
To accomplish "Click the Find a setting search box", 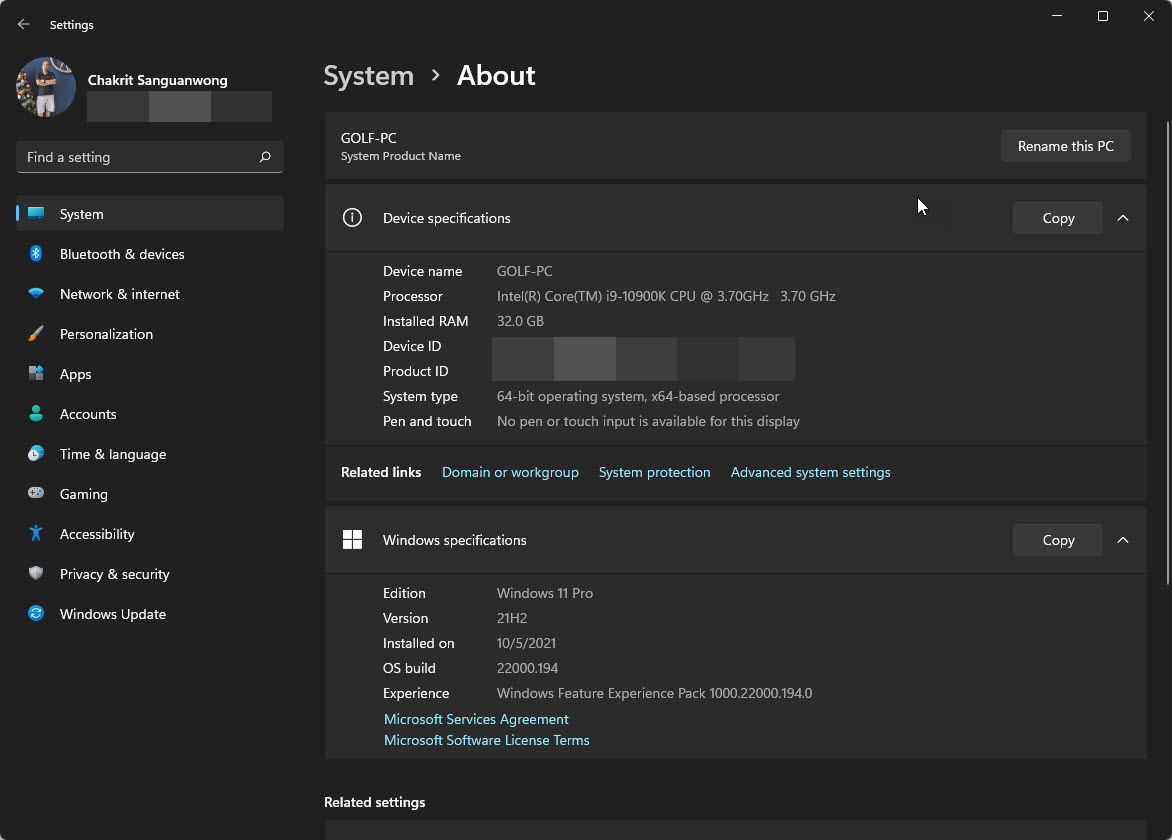I will (x=149, y=157).
